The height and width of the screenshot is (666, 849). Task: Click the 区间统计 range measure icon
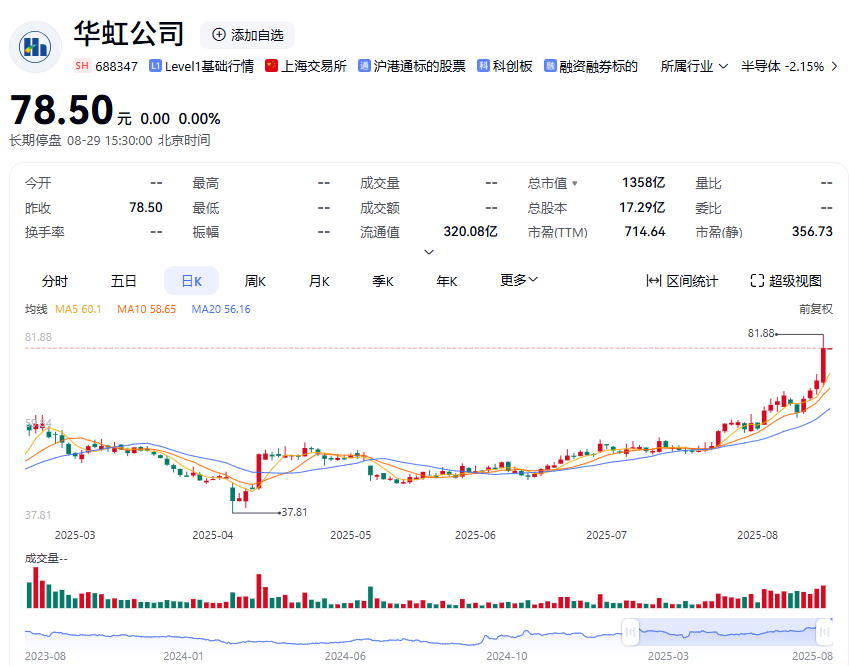coord(654,280)
